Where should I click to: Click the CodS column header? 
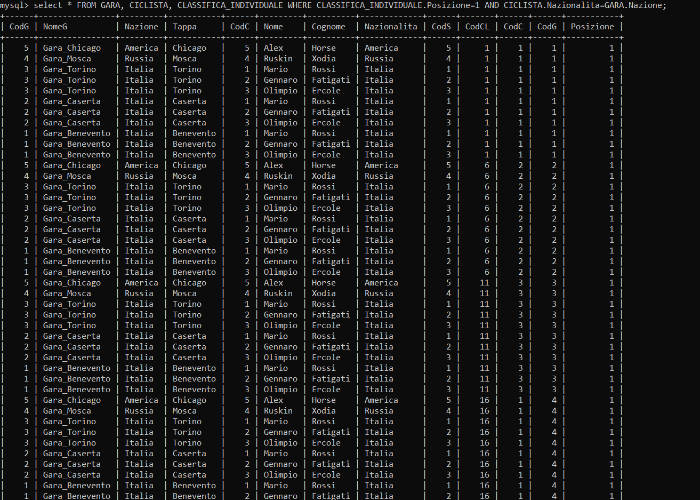click(440, 27)
